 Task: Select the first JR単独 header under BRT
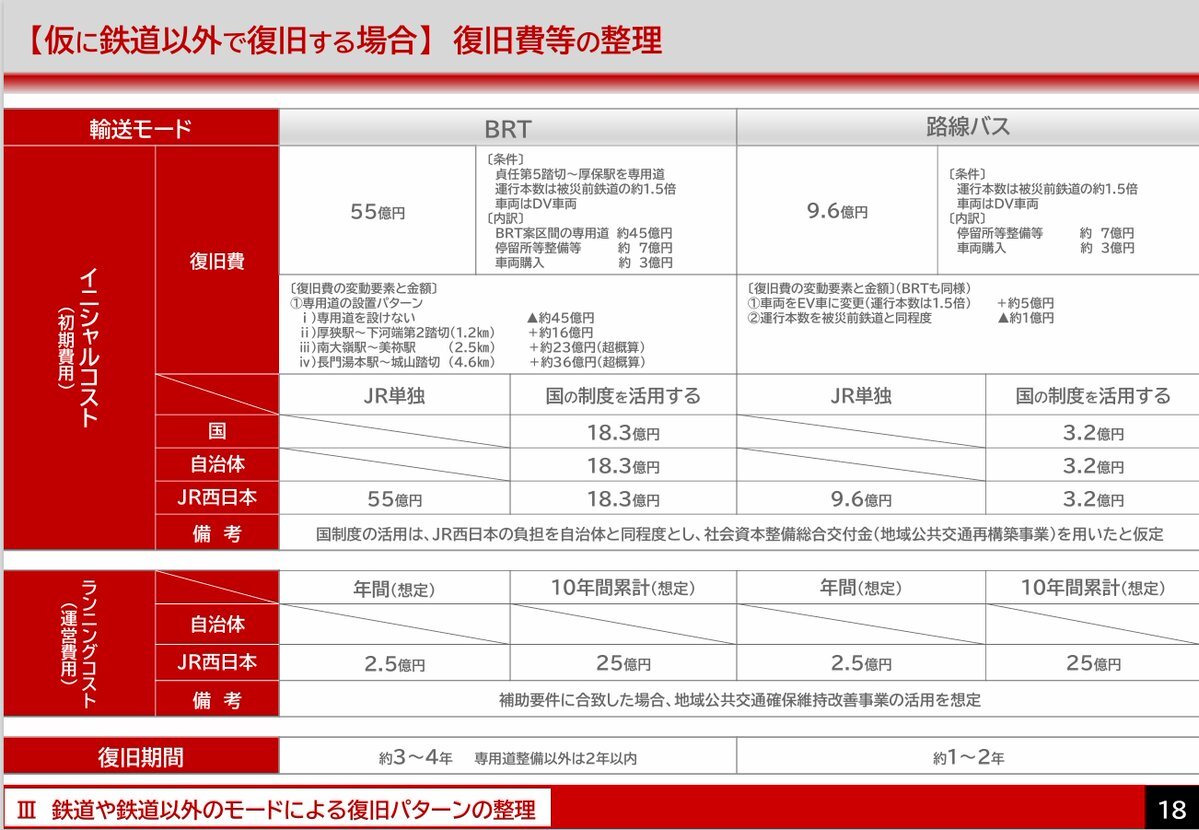[395, 395]
